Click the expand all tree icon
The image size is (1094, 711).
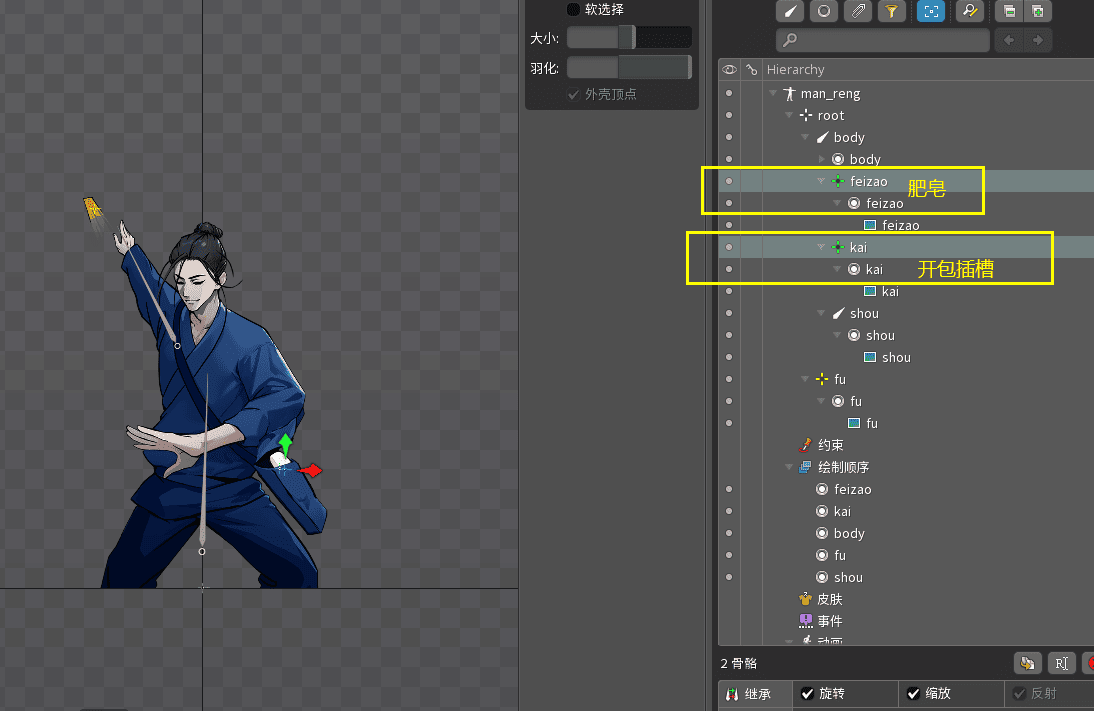(x=1037, y=11)
